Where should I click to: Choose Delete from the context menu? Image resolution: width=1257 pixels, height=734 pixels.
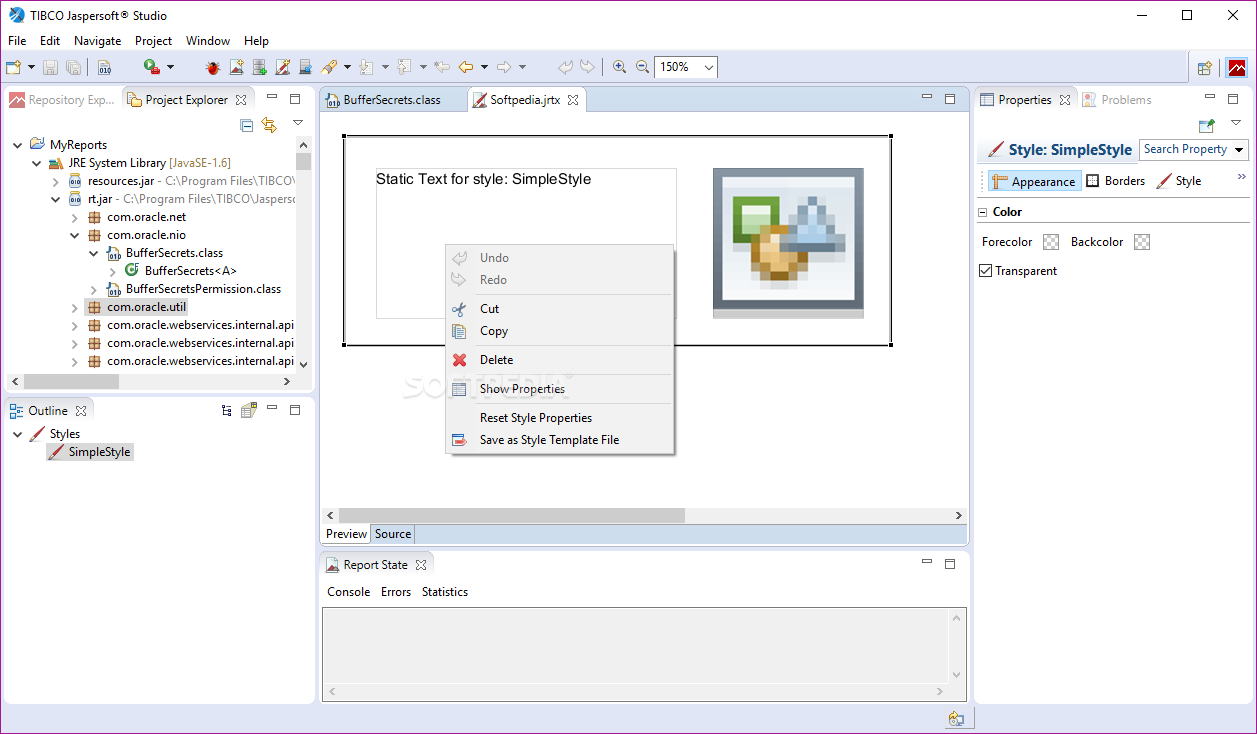[560, 360]
